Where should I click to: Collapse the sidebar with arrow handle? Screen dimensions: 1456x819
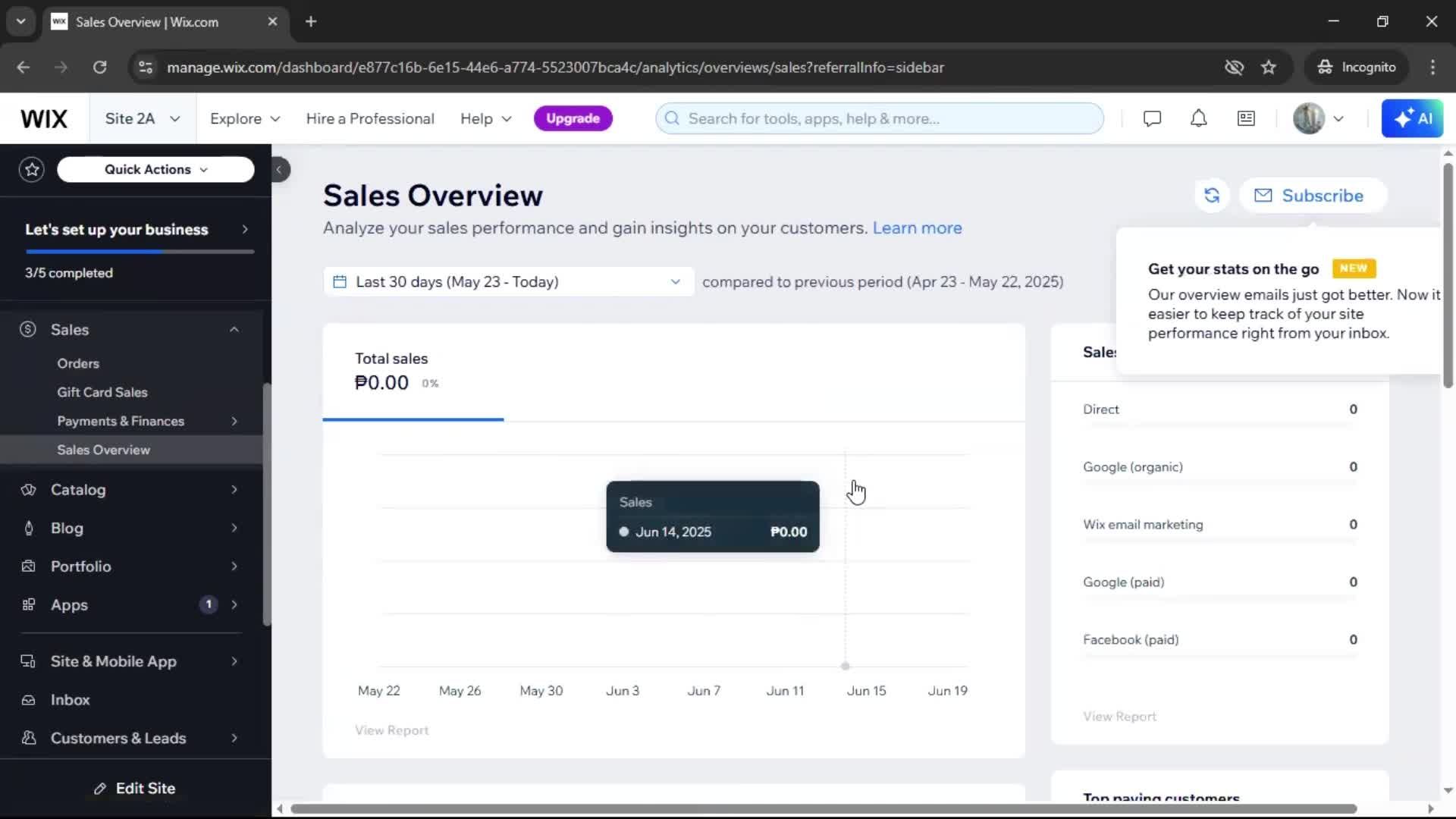pos(279,169)
